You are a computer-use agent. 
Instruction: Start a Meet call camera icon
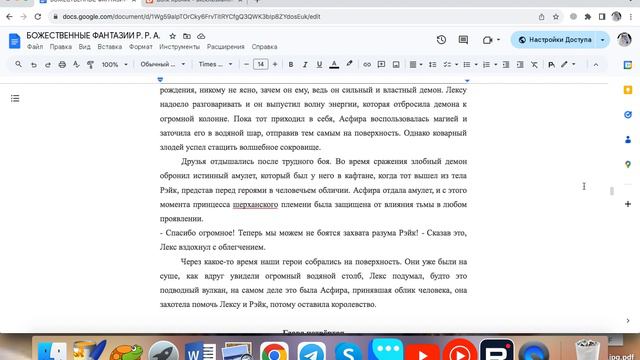point(488,40)
